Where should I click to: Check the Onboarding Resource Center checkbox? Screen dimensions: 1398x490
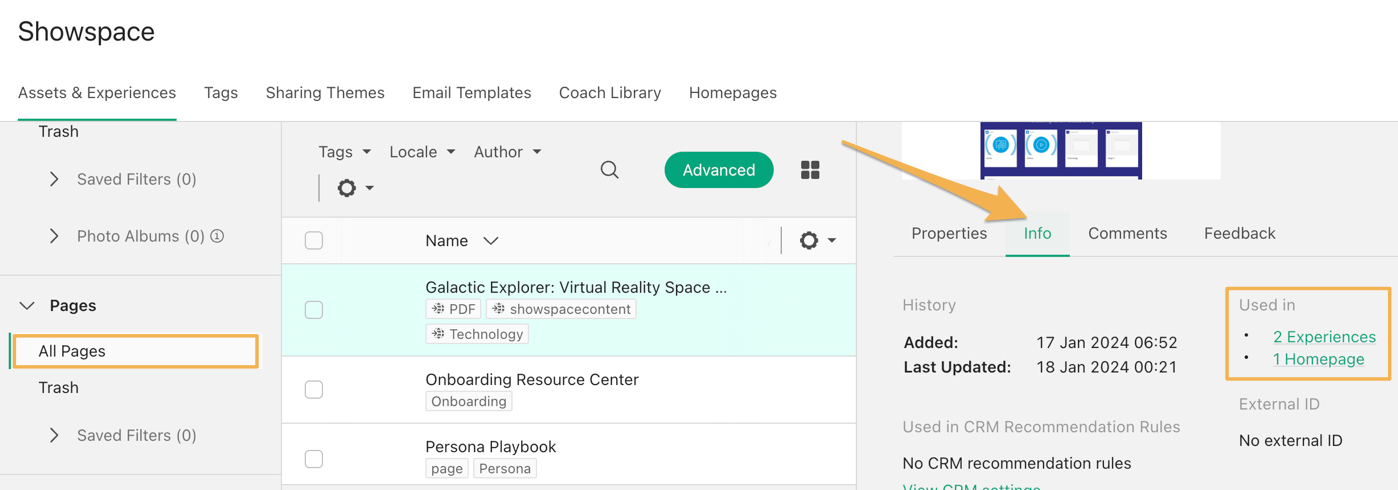314,389
